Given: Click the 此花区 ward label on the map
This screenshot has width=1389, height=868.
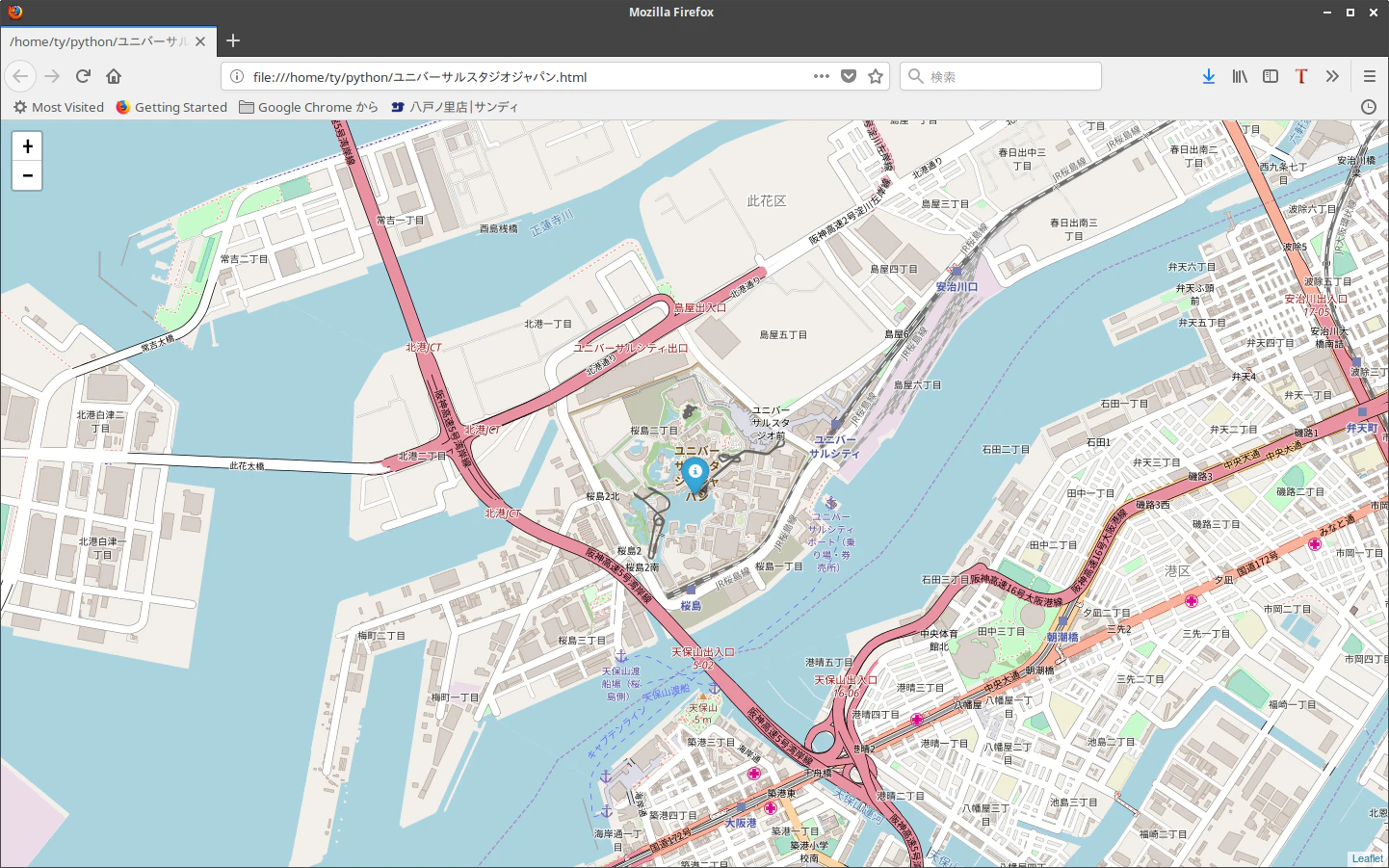Looking at the screenshot, I should pyautogui.click(x=767, y=200).
